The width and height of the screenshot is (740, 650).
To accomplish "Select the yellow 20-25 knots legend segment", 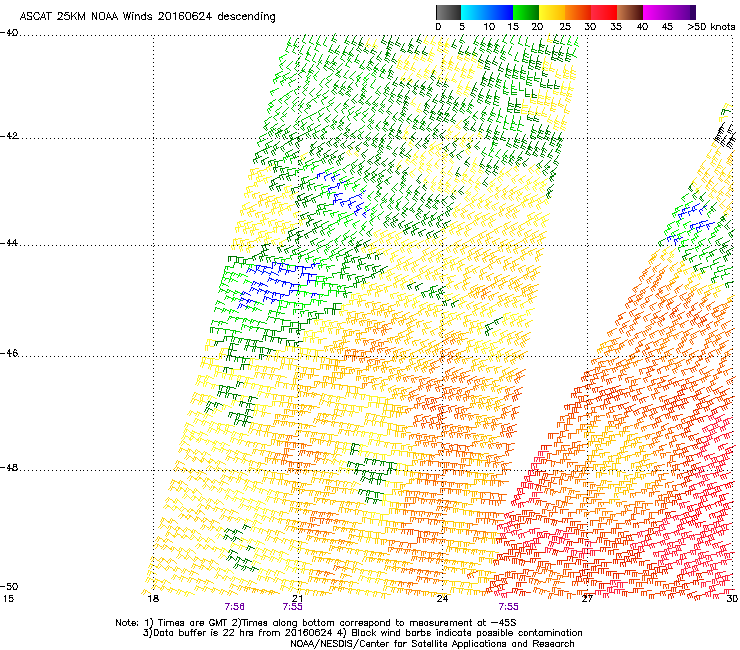I will pyautogui.click(x=552, y=12).
